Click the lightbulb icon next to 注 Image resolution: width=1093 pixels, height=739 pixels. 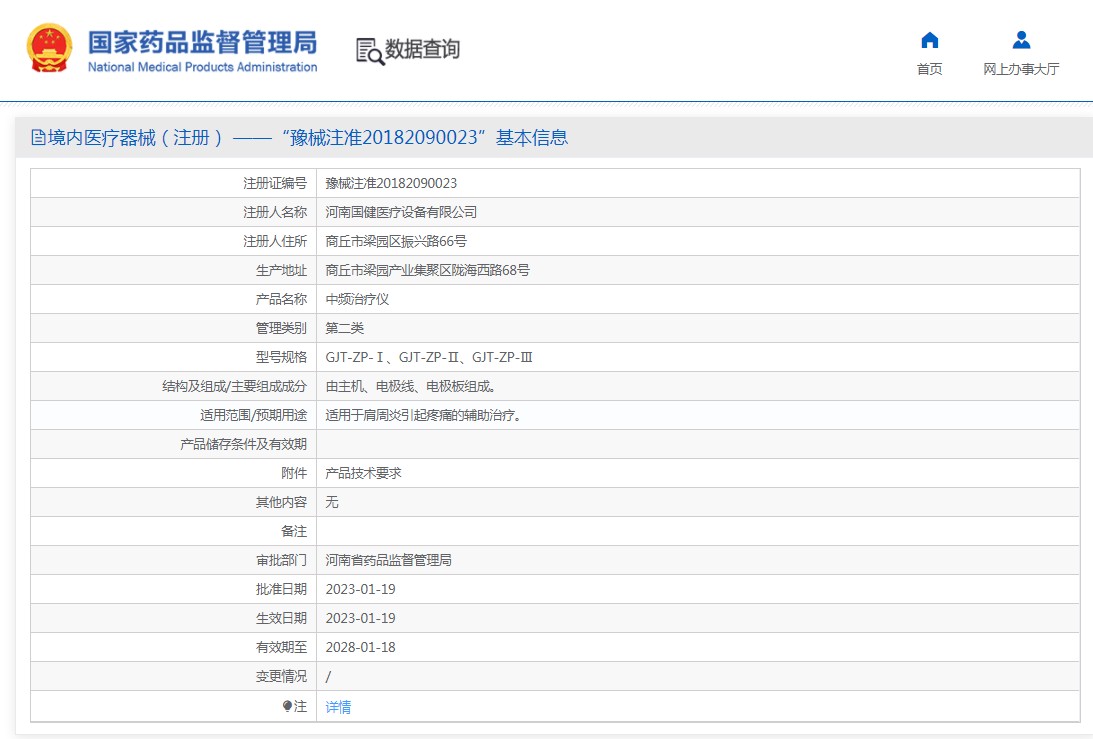point(286,706)
